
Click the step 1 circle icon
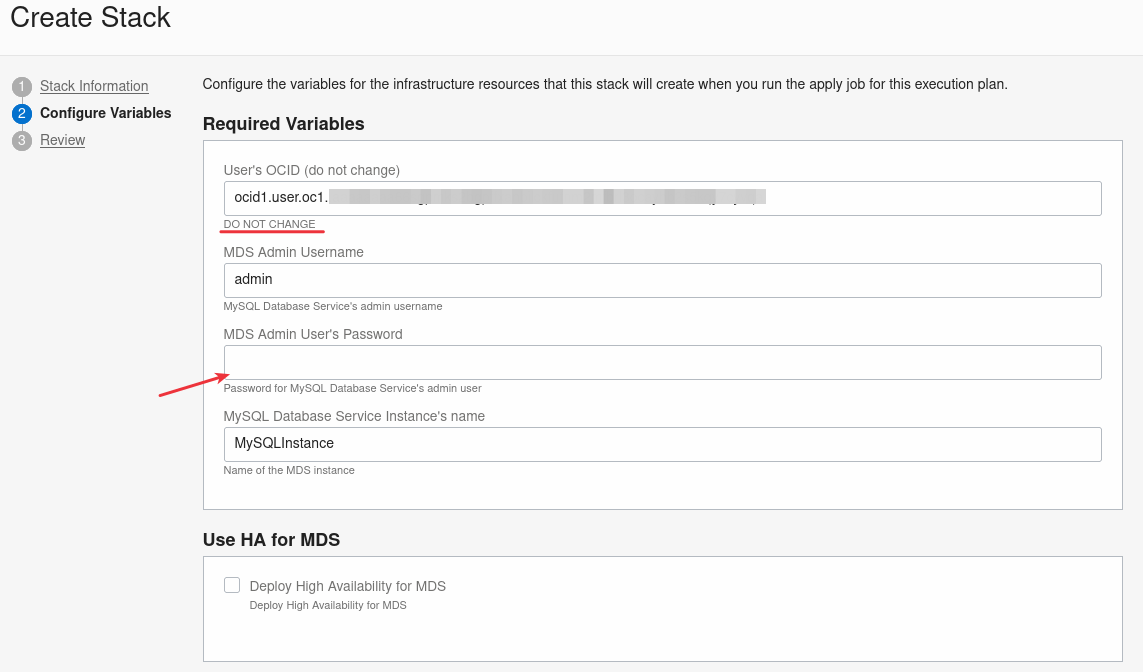[22, 86]
